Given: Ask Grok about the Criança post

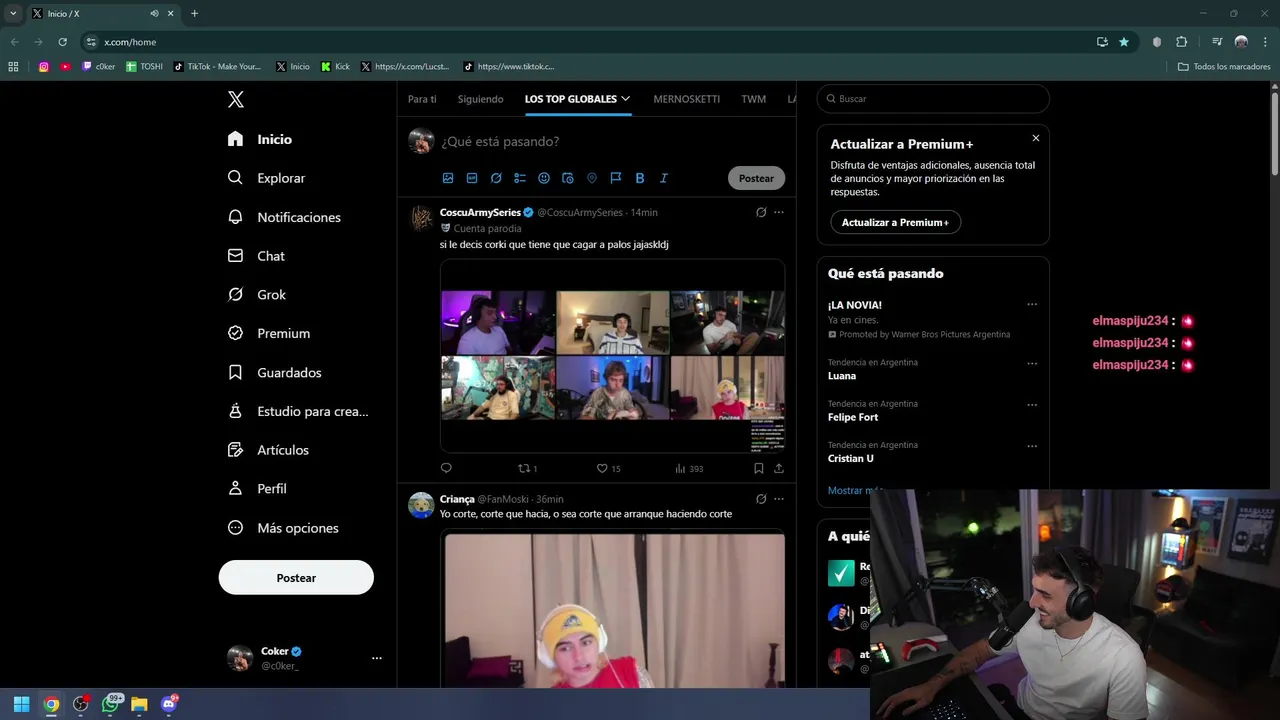Looking at the screenshot, I should click(x=761, y=499).
